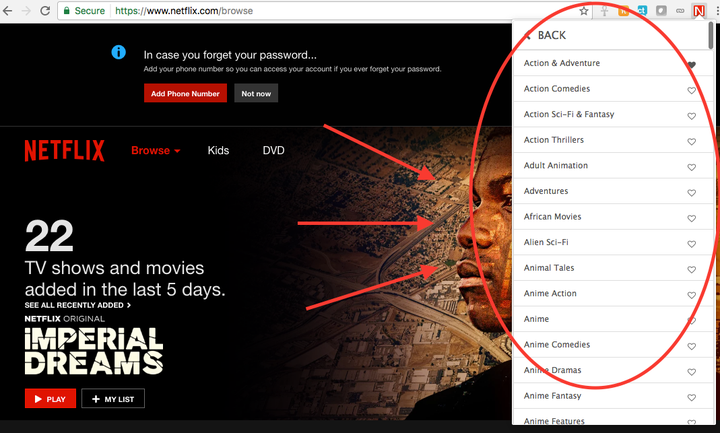Toggle the heart next to African Movies
The width and height of the screenshot is (720, 433).
(691, 218)
